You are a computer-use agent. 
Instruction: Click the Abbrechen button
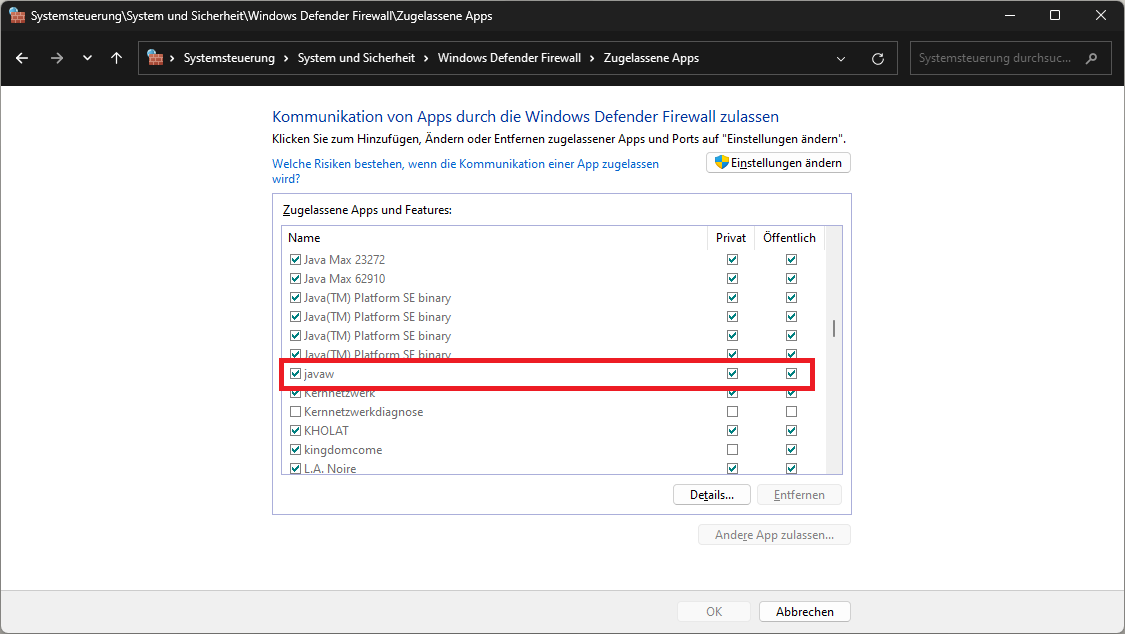point(805,612)
